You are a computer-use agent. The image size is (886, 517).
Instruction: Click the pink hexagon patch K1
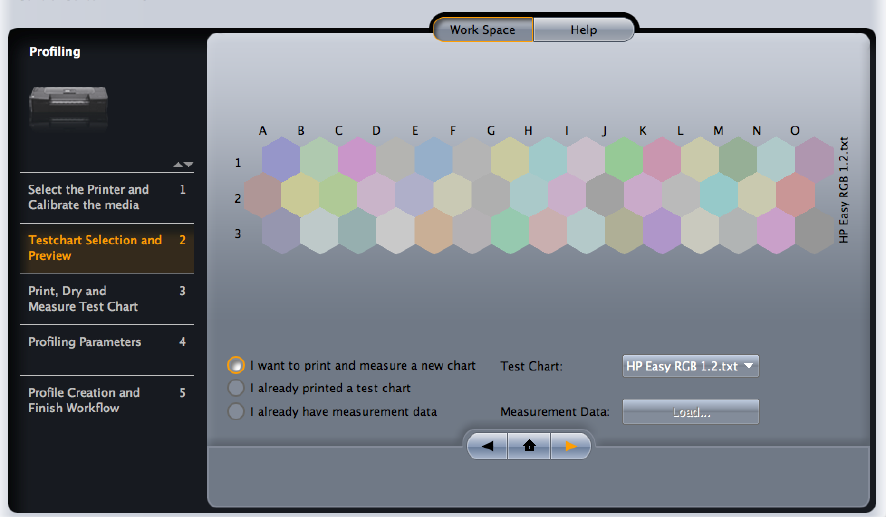pyautogui.click(x=662, y=159)
